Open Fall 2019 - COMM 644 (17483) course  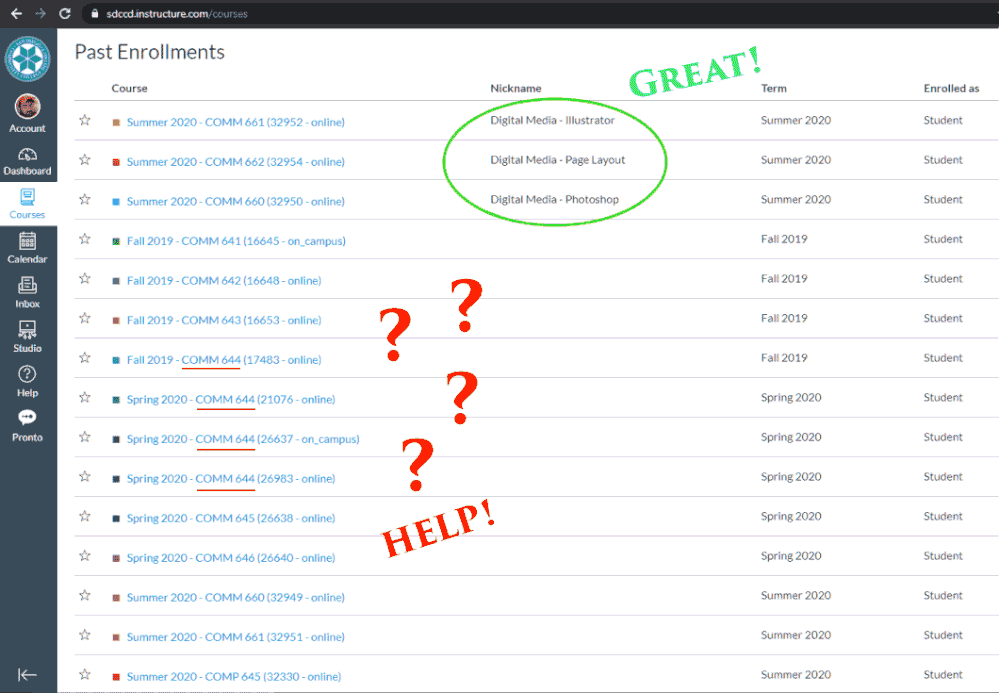(224, 360)
